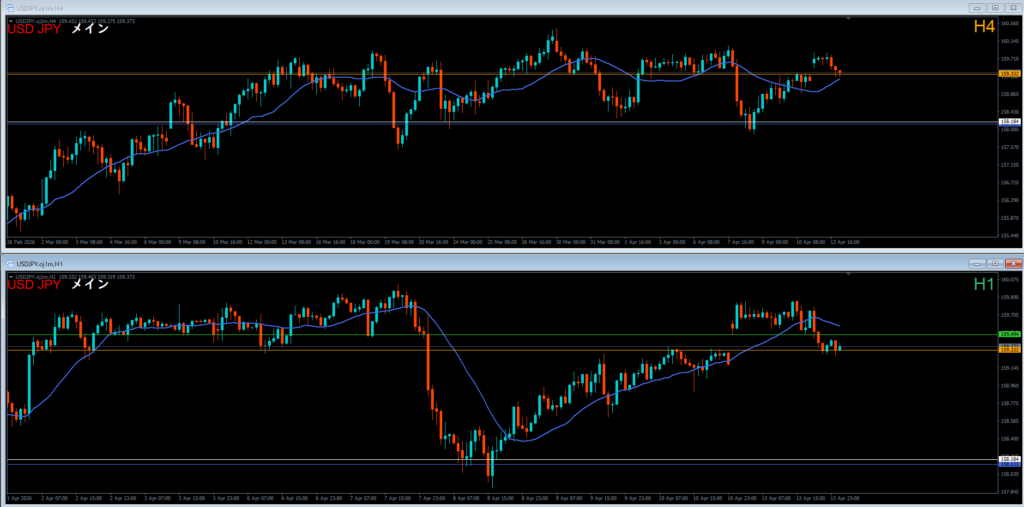This screenshot has height=507, width=1024.
Task: Select the blue price label on H1 chart
Action: (1008, 465)
